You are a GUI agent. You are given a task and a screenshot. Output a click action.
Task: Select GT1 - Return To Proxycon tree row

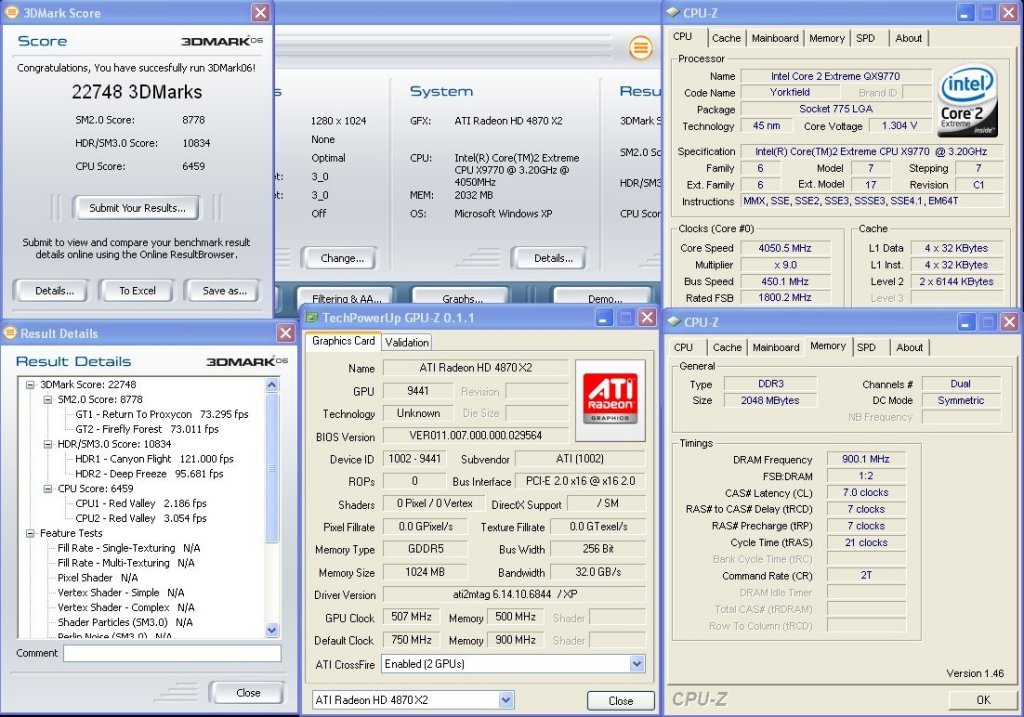[x=161, y=414]
